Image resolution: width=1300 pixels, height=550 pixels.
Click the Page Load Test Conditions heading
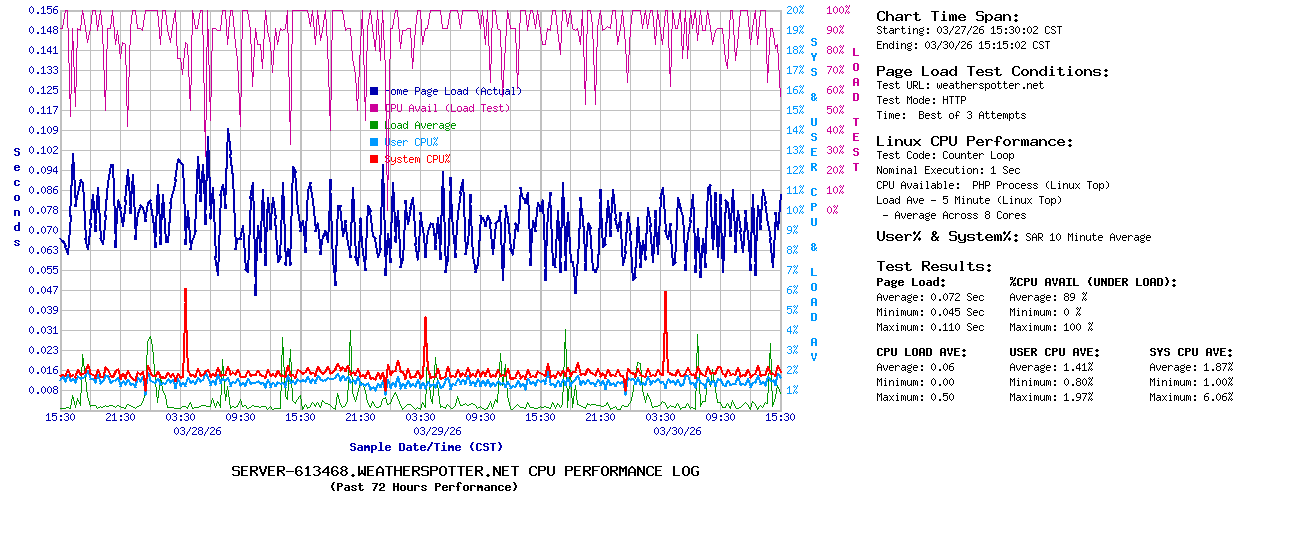click(992, 71)
